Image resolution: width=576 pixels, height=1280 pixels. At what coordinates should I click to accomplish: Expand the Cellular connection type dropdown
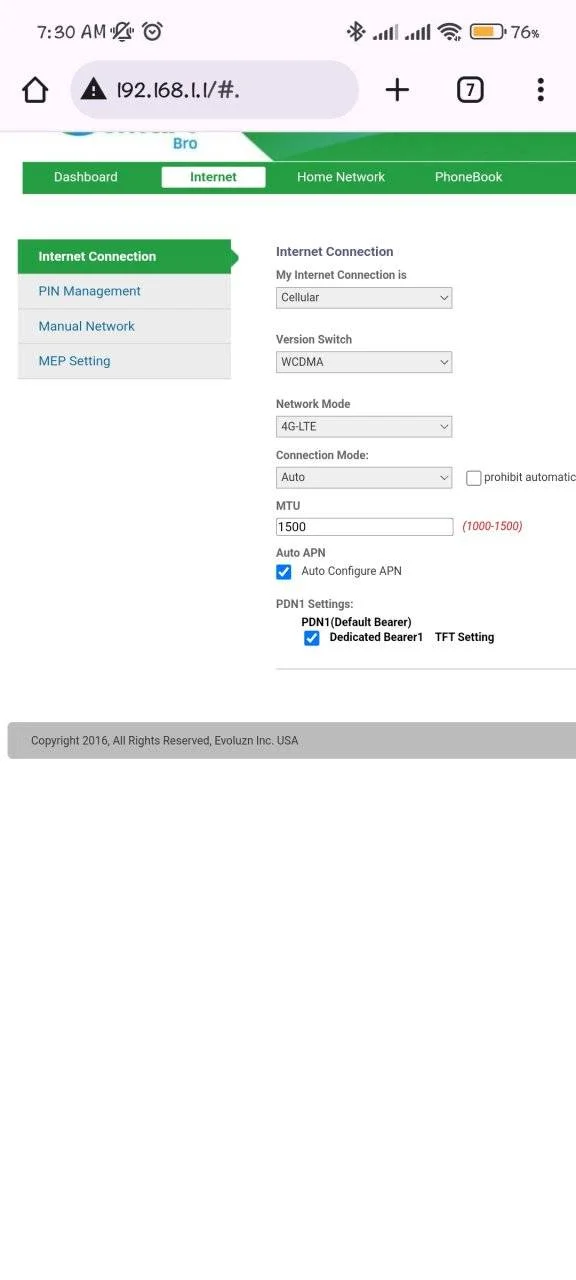pyautogui.click(x=364, y=298)
